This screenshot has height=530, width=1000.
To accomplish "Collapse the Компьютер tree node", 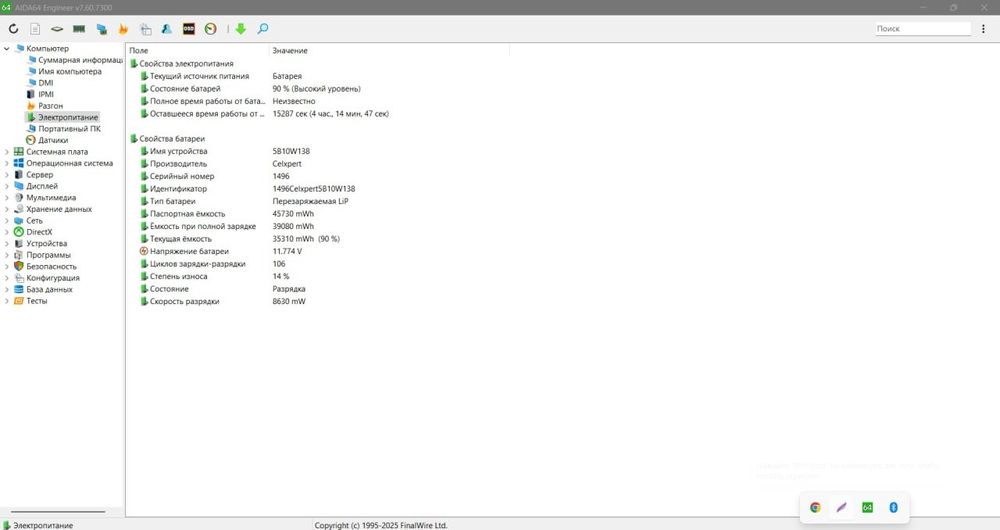I will (7, 48).
